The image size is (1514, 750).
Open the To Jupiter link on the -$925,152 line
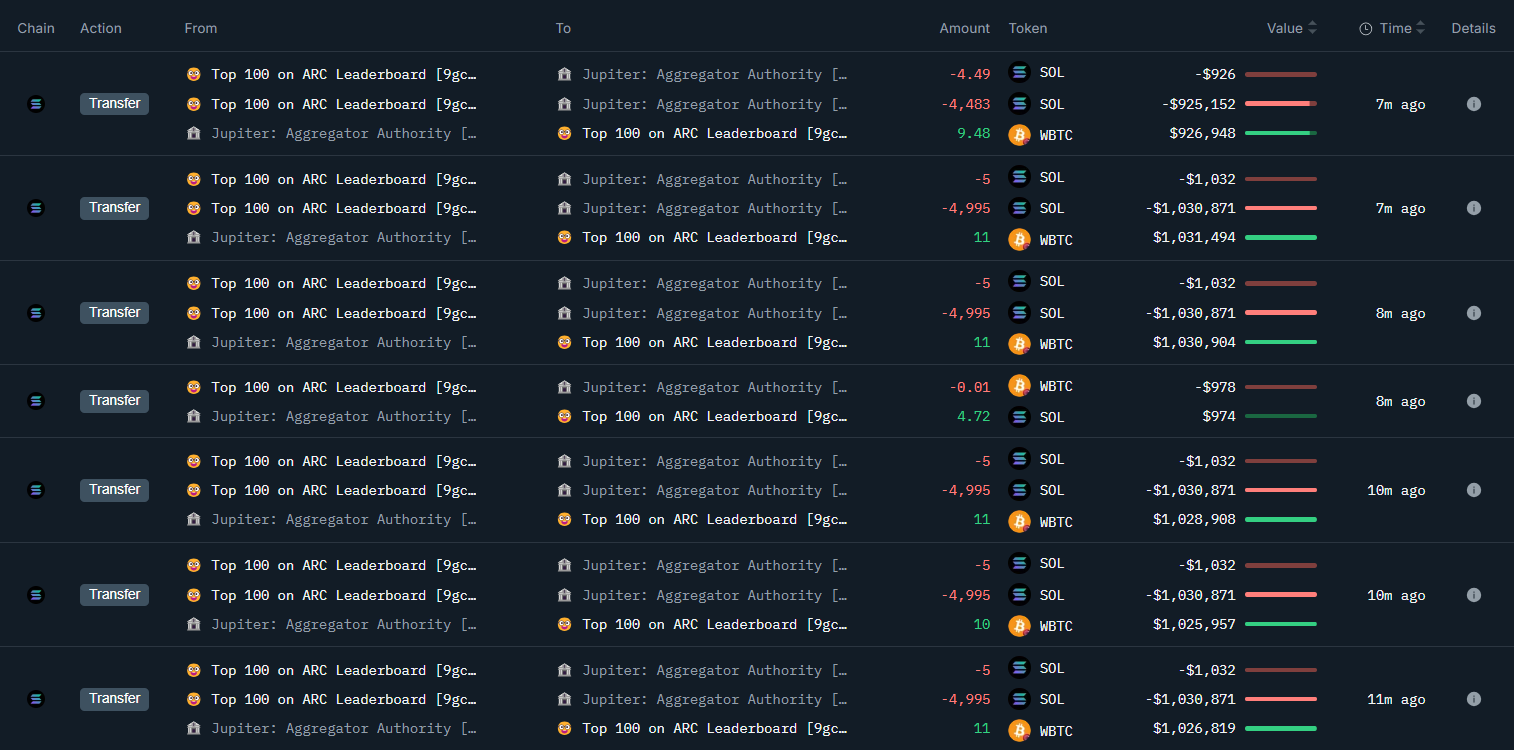tap(715, 104)
